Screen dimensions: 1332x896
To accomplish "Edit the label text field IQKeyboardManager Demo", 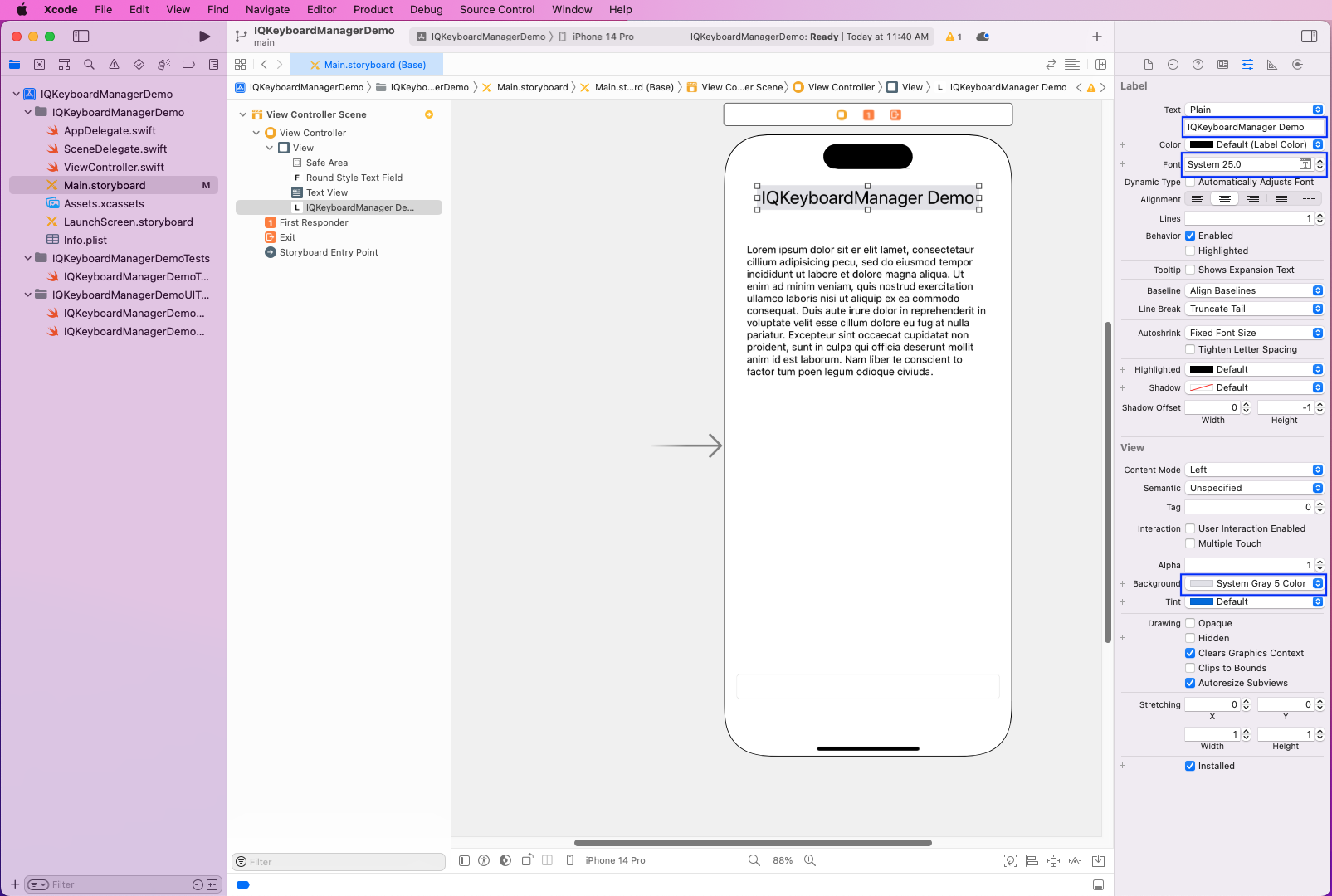I will pos(1254,127).
